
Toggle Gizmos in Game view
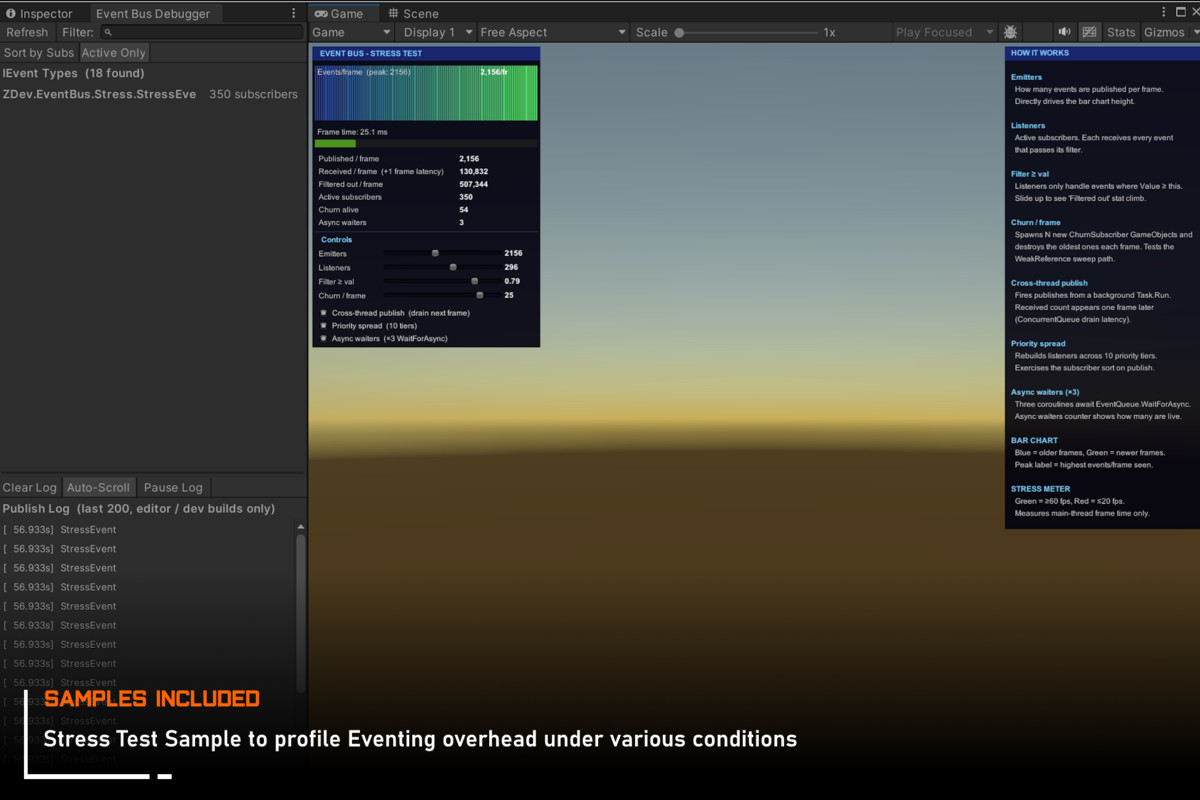[x=1164, y=32]
